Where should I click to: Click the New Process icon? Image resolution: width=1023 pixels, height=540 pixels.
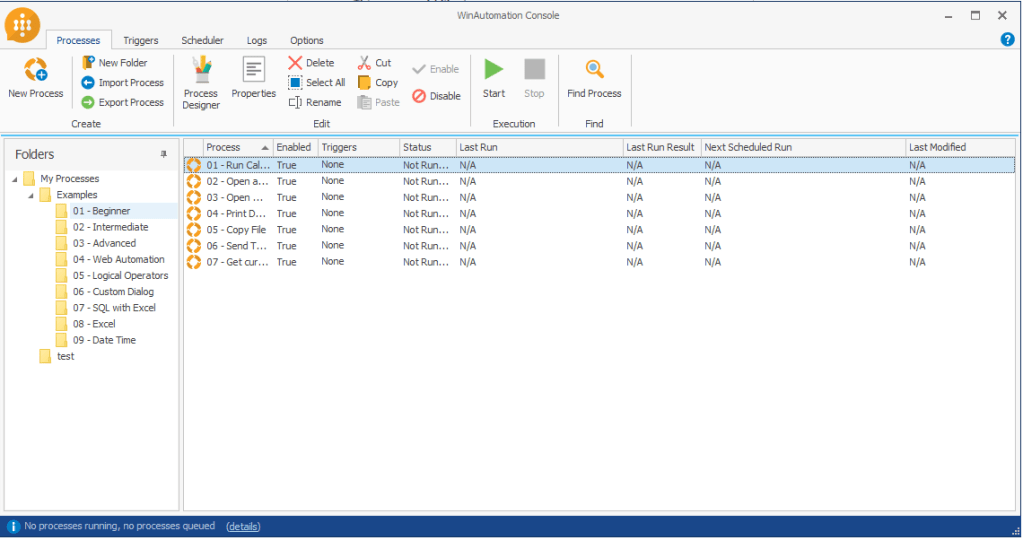coord(35,70)
